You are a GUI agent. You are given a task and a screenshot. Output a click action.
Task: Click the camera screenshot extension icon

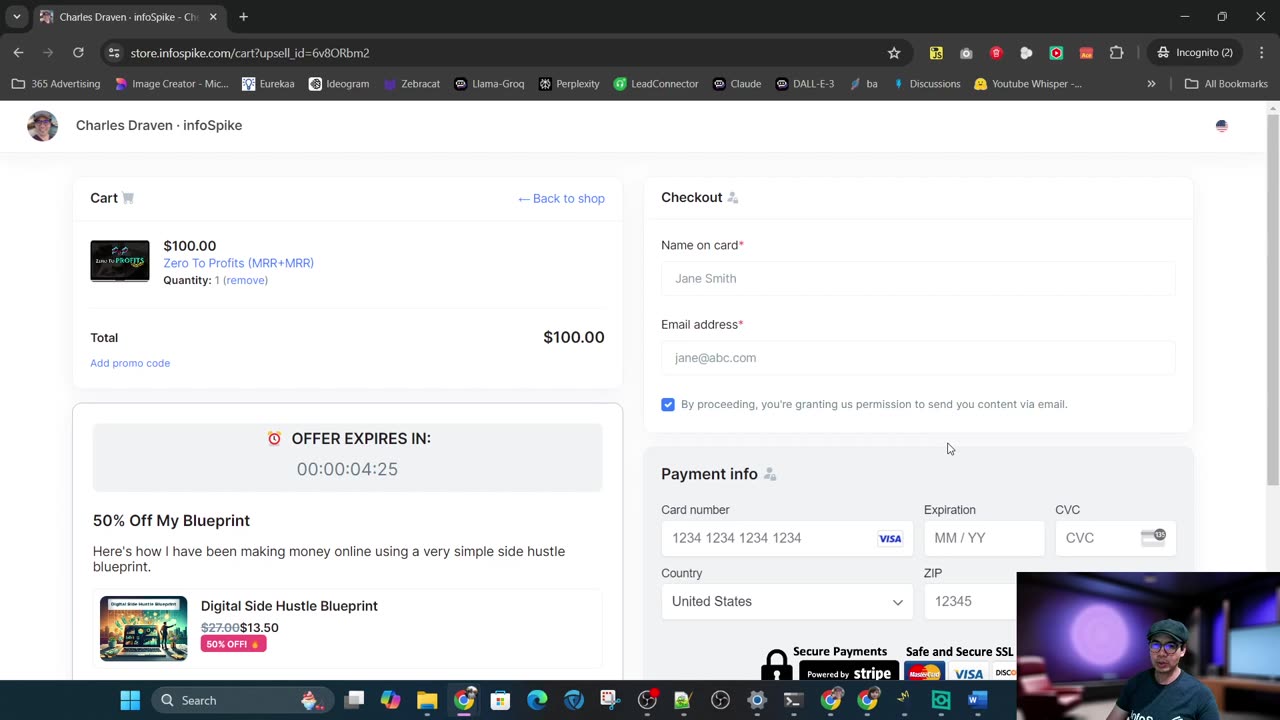point(966,53)
